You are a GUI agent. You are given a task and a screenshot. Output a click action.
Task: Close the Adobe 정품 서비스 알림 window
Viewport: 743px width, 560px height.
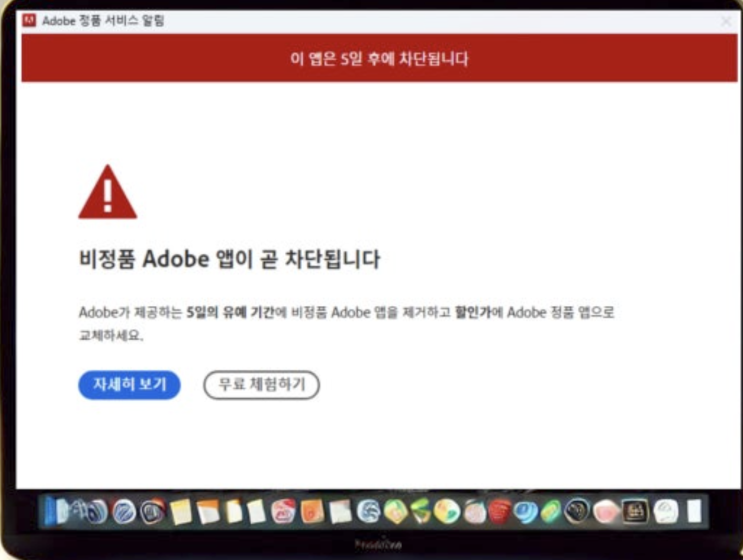pos(725,21)
